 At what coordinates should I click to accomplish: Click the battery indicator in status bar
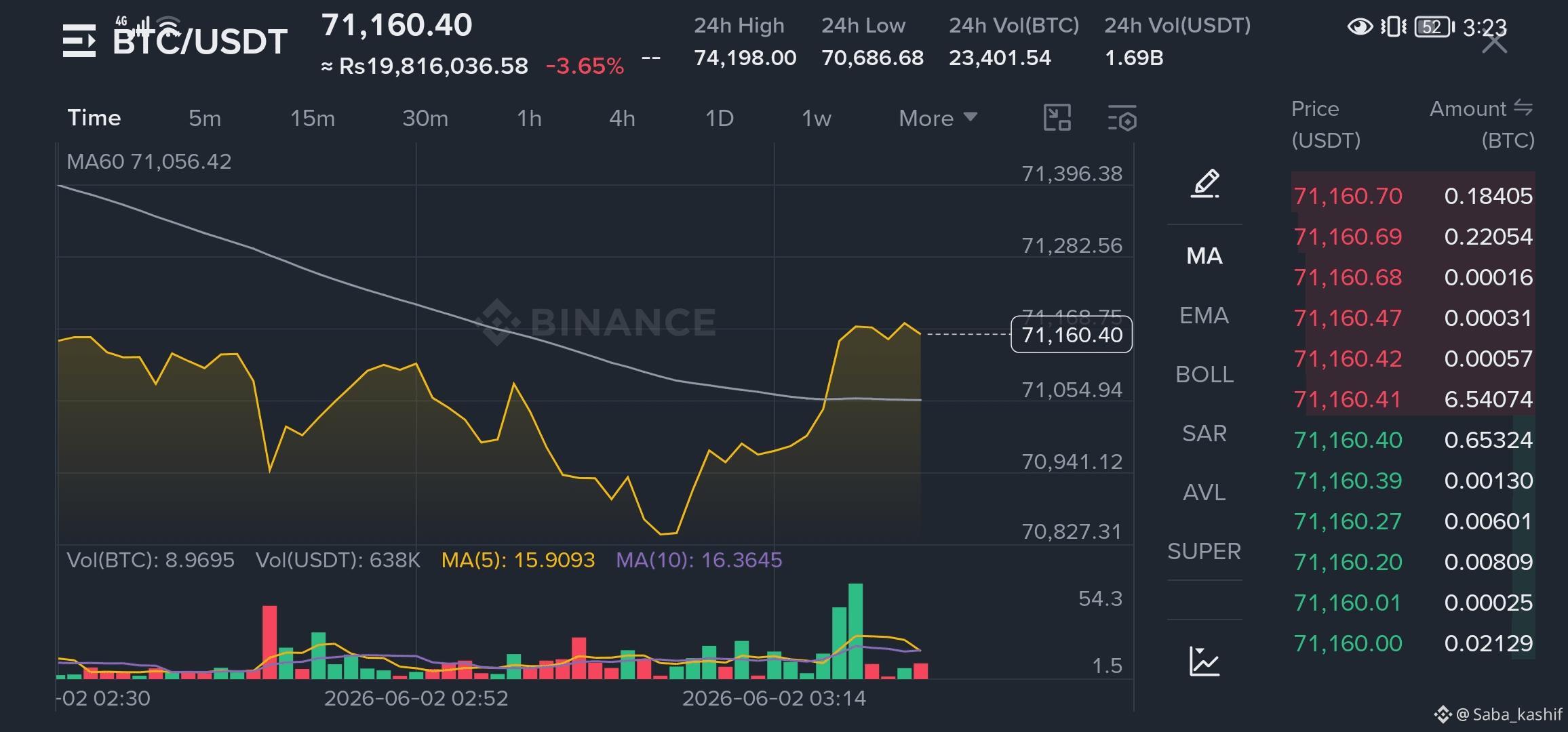[1434, 27]
